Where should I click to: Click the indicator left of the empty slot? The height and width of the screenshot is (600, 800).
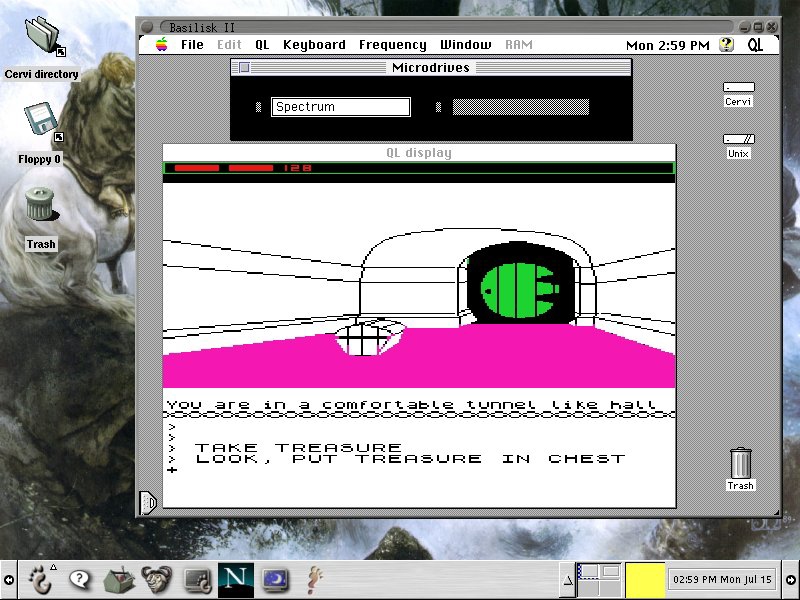[438, 107]
